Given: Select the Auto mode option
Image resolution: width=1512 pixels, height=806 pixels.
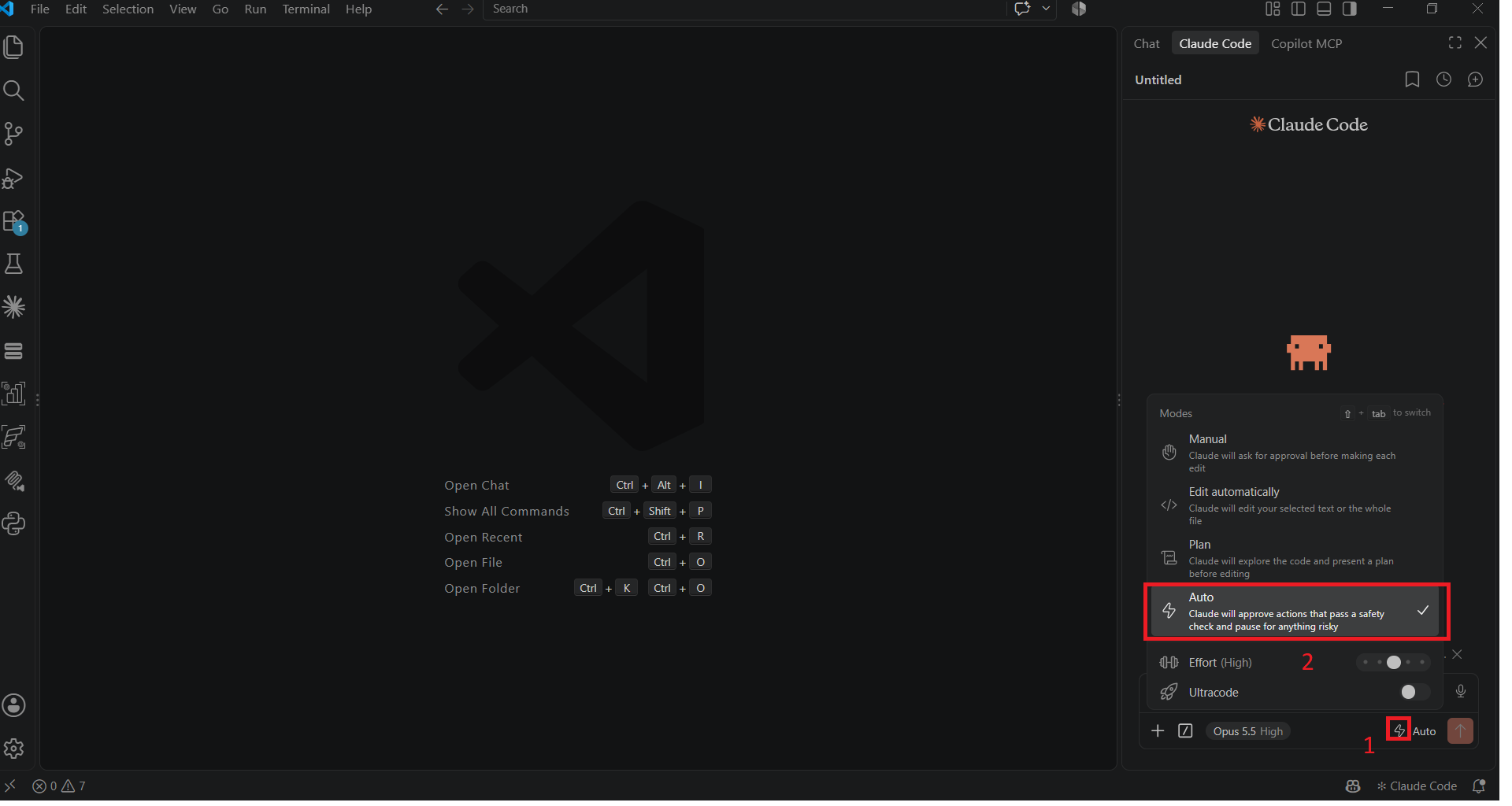Looking at the screenshot, I should pos(1295,612).
